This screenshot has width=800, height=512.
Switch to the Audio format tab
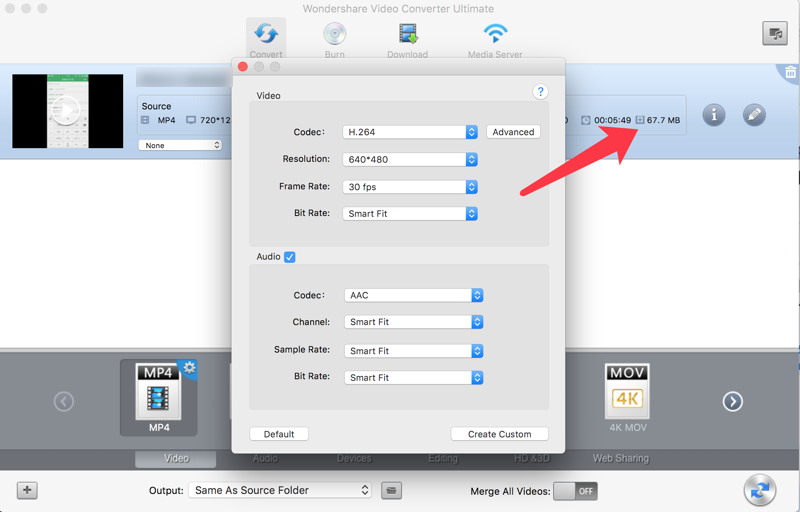click(x=265, y=458)
